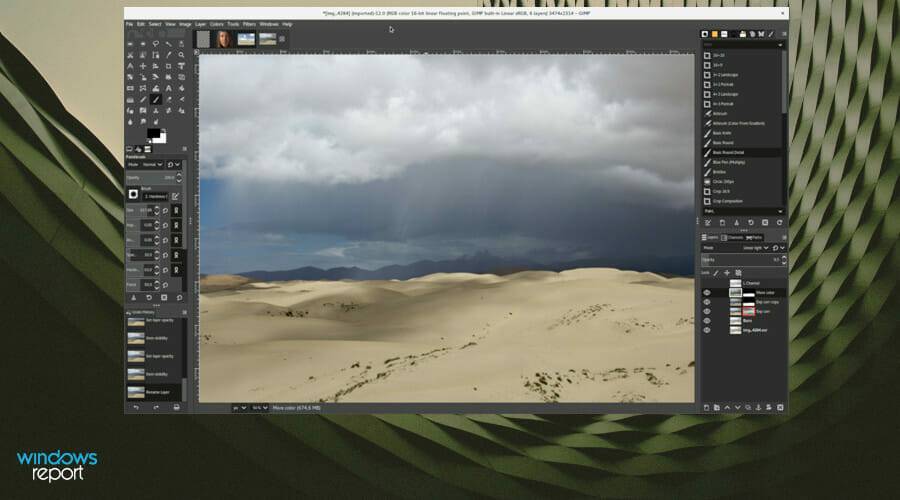Choose the Airbrush (Color From Gradient) preset
Screen dimensions: 900x500
742,123
